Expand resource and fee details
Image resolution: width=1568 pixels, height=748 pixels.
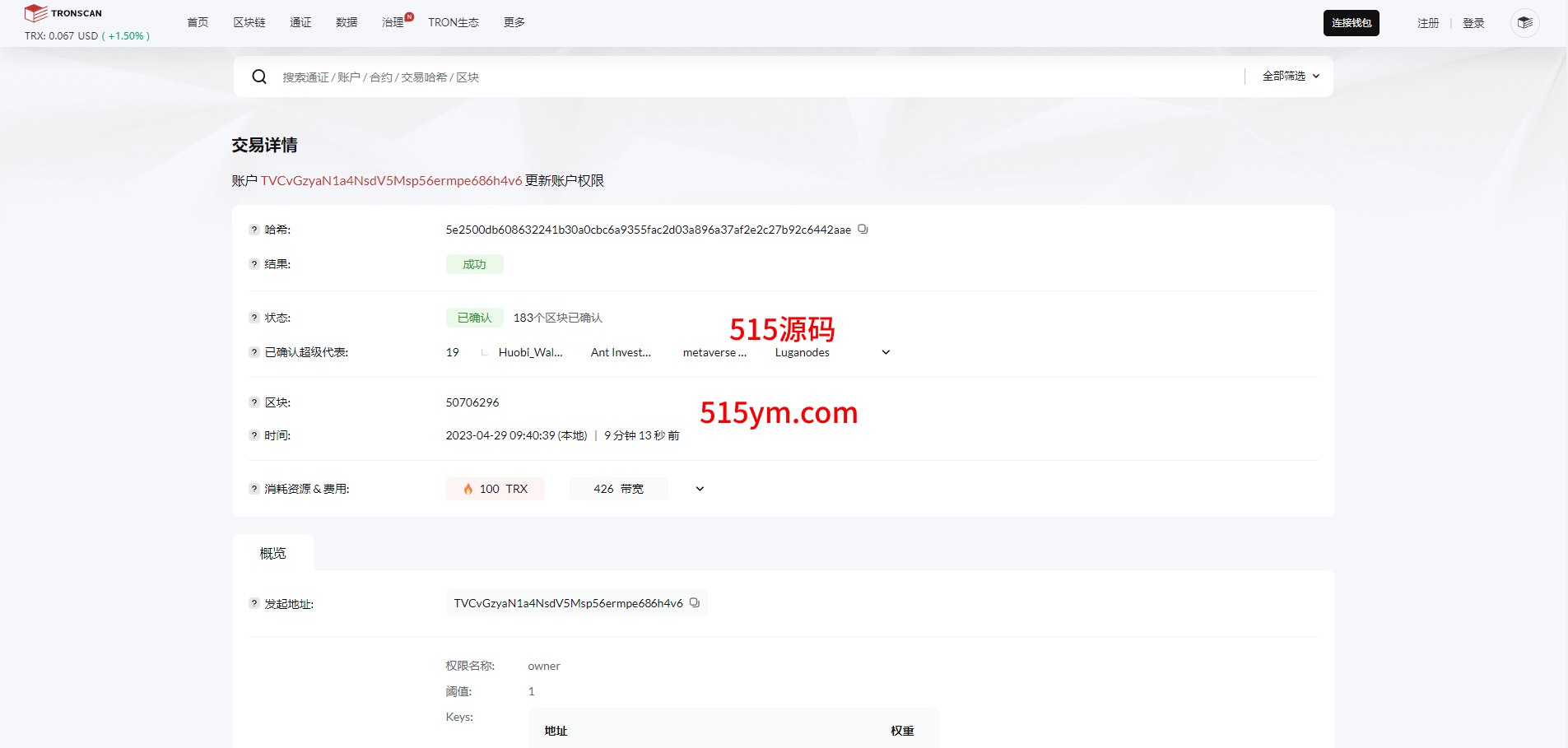(x=700, y=489)
